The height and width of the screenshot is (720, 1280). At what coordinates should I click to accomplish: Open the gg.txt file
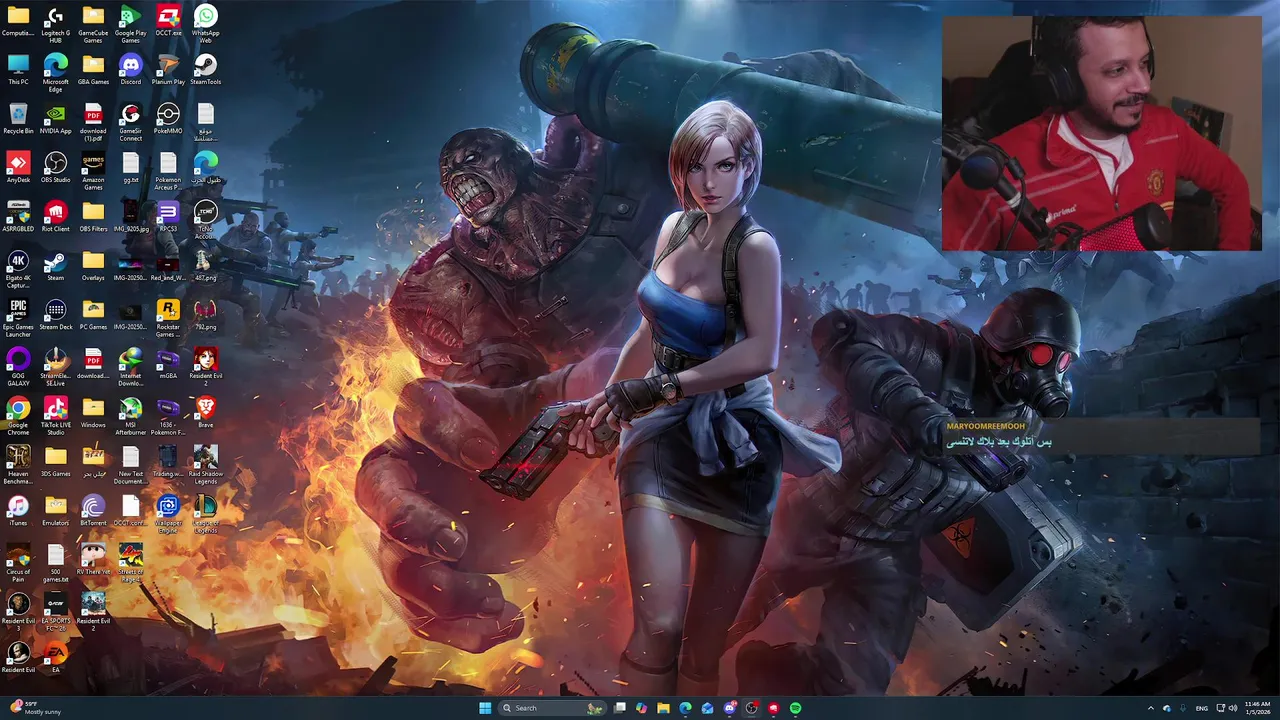pyautogui.click(x=131, y=167)
